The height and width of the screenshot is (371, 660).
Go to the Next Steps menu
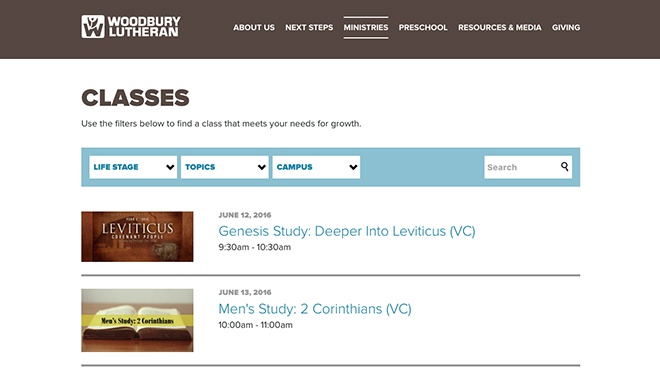(x=309, y=27)
